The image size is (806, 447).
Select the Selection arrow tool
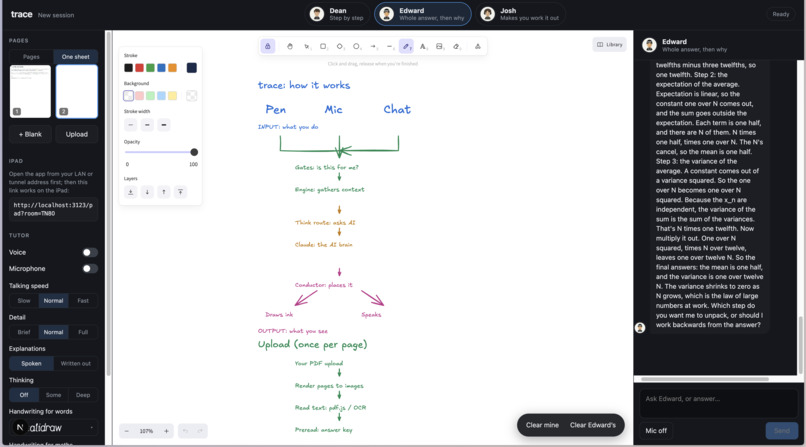[x=307, y=46]
